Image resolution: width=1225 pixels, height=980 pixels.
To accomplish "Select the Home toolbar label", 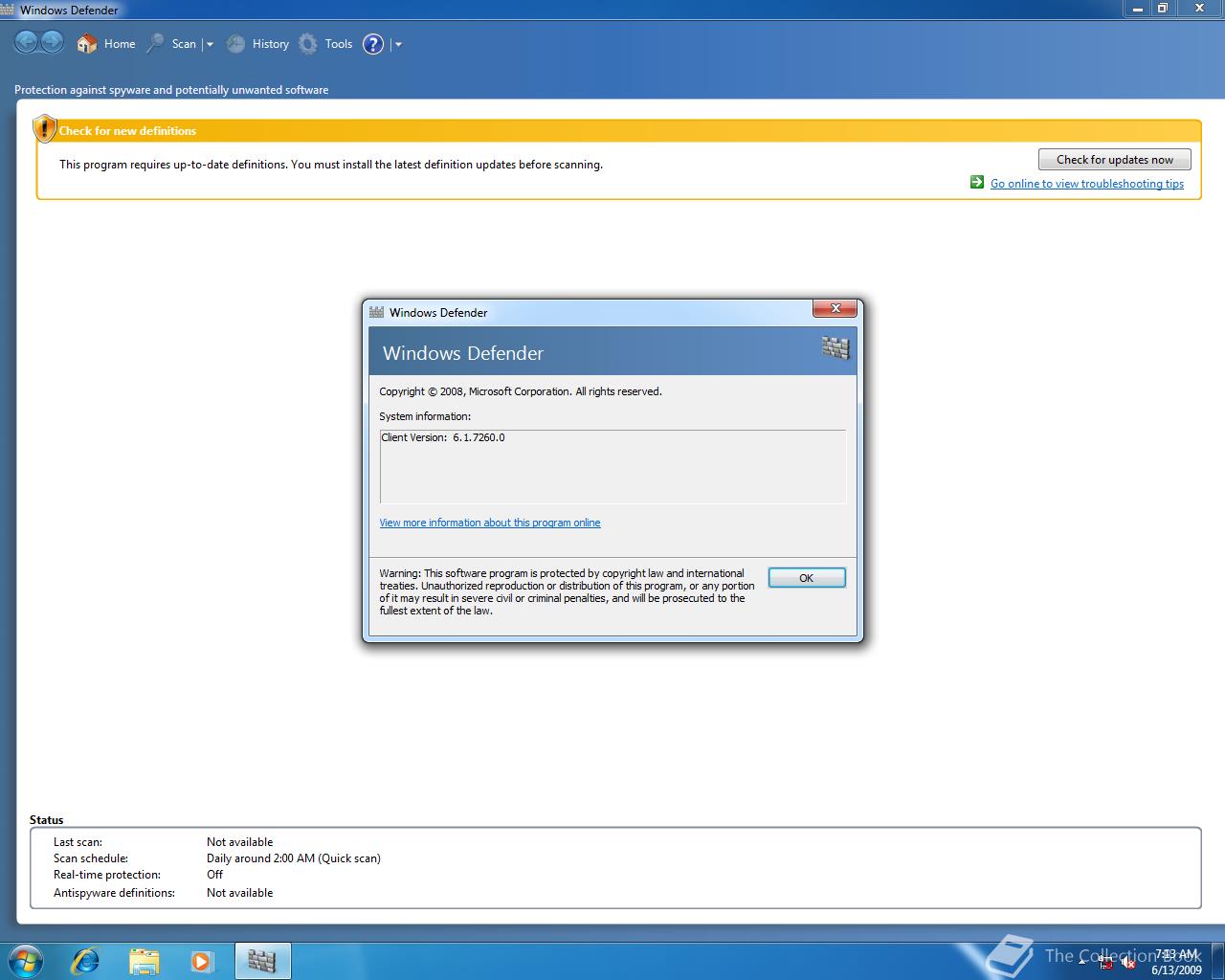I will tap(120, 44).
